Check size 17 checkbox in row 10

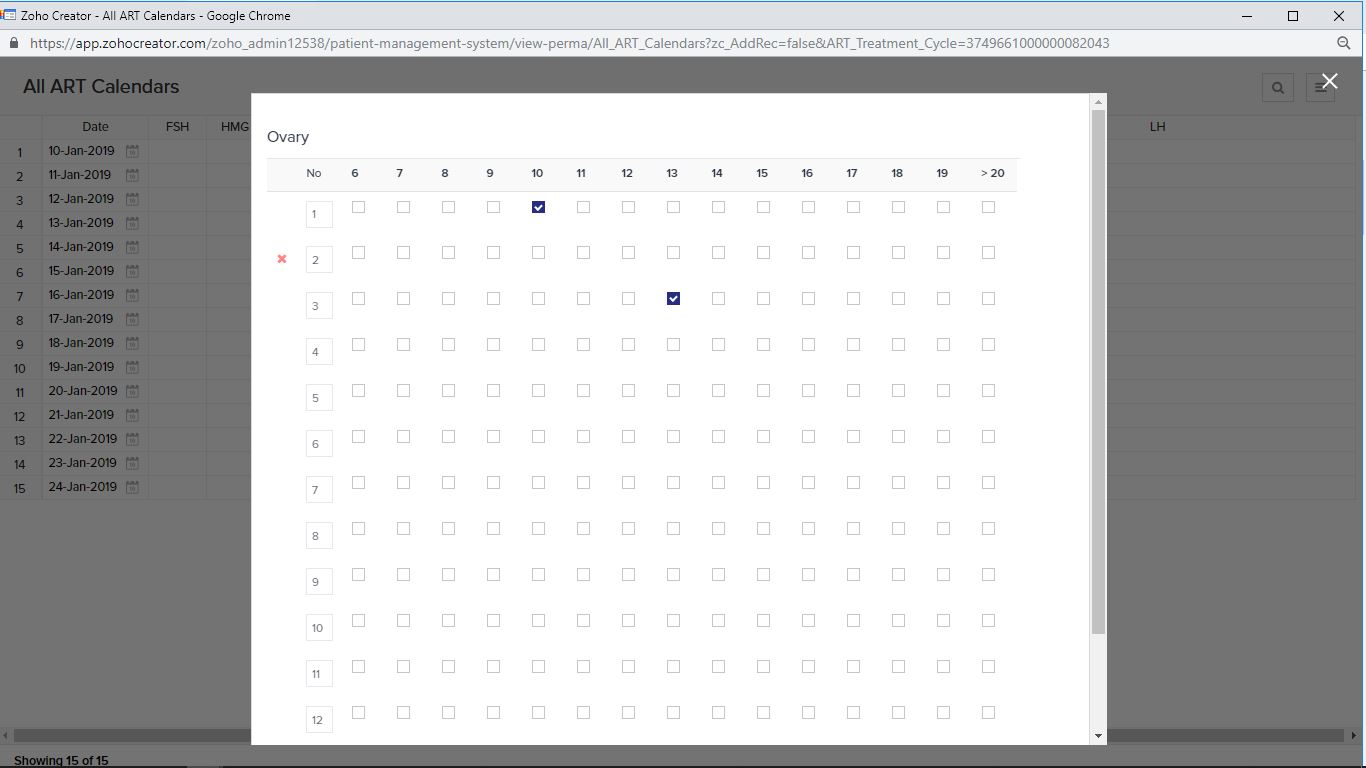point(853,621)
